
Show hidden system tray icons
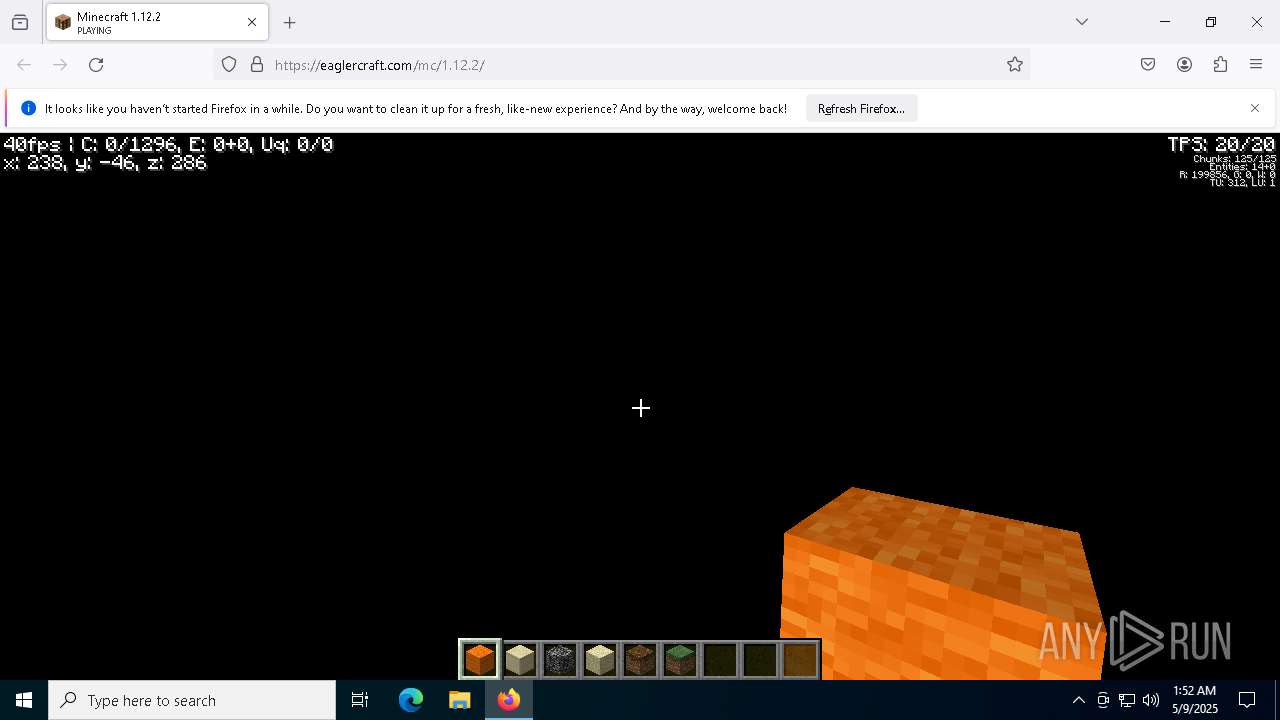point(1078,700)
